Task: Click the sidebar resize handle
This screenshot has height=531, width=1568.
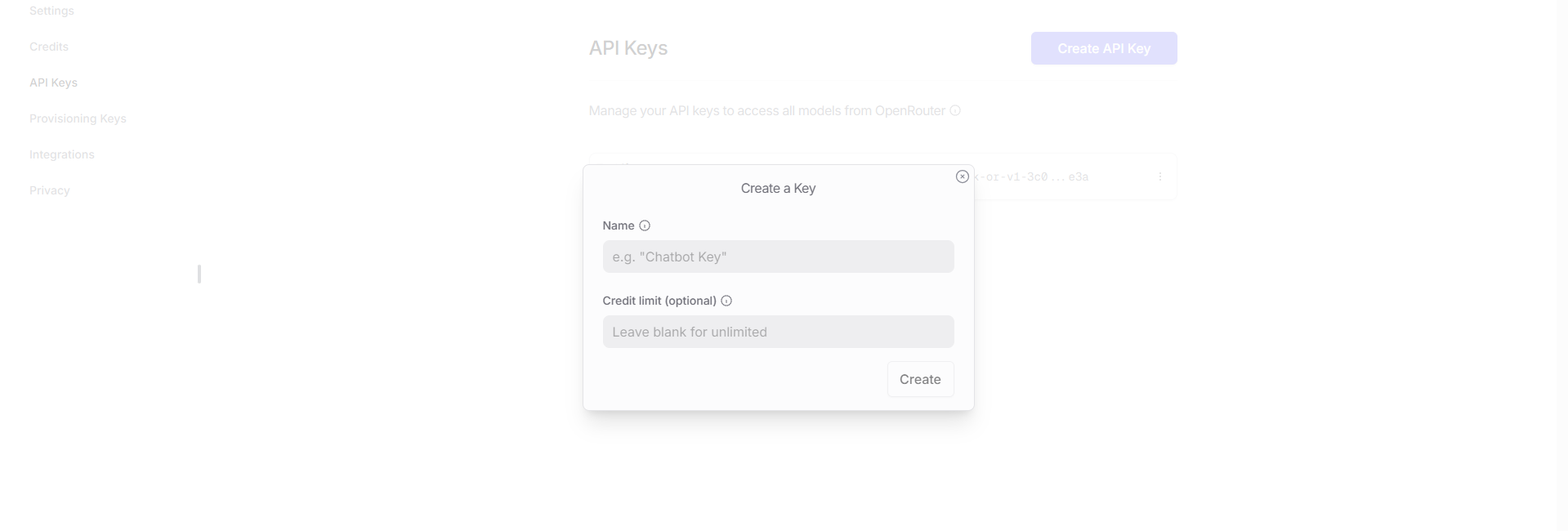Action: coord(199,274)
